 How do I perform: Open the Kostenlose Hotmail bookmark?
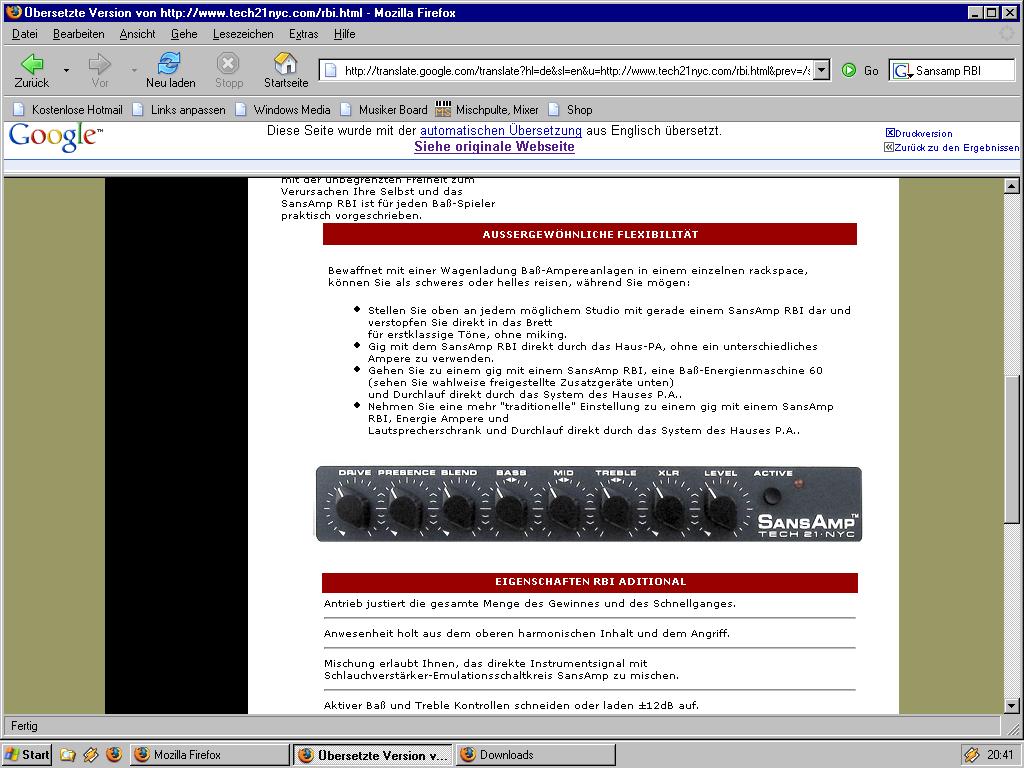click(x=68, y=110)
